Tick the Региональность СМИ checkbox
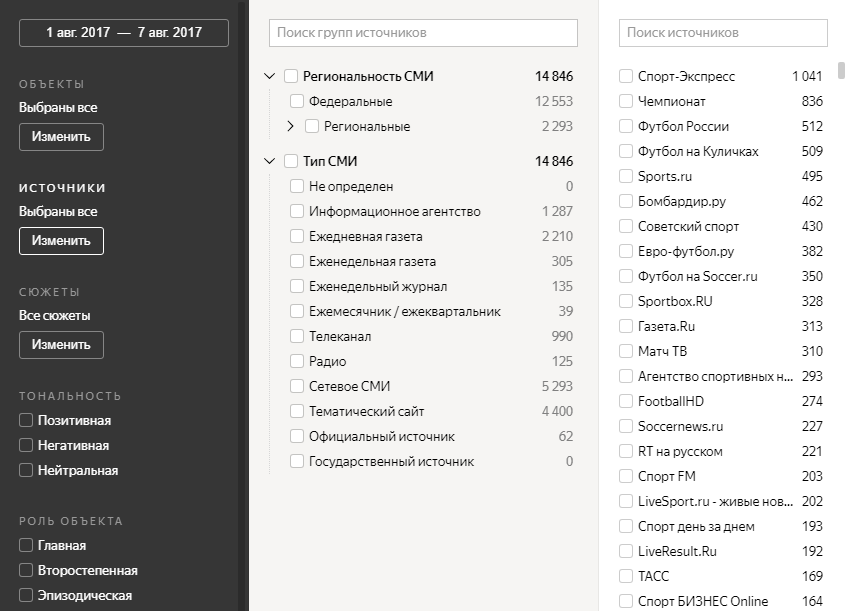846x611 pixels. tap(291, 76)
